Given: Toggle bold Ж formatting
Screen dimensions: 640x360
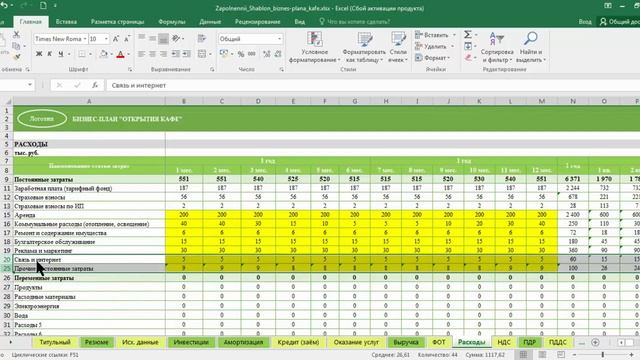Looking at the screenshot, I should 39,54.
